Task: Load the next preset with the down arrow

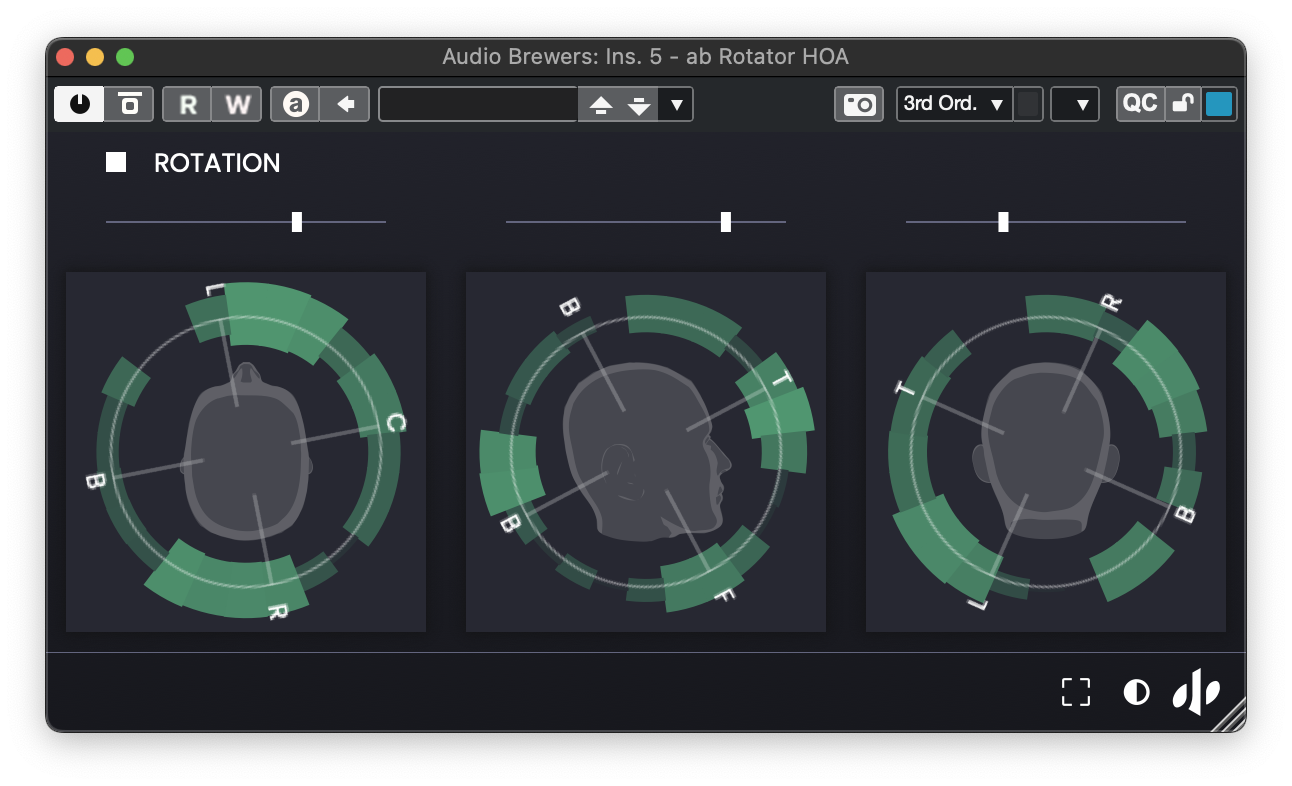Action: point(640,104)
